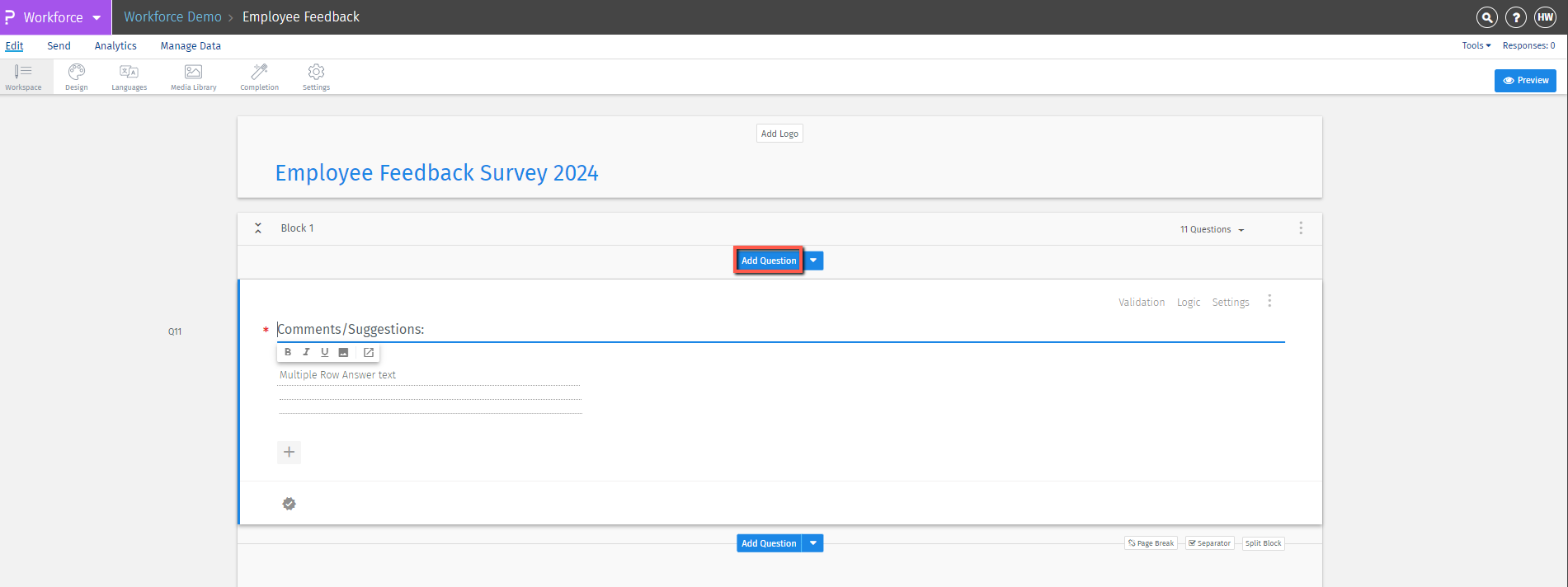Click the QuestionPro logo icon
The width and height of the screenshot is (1568, 587).
10,16
